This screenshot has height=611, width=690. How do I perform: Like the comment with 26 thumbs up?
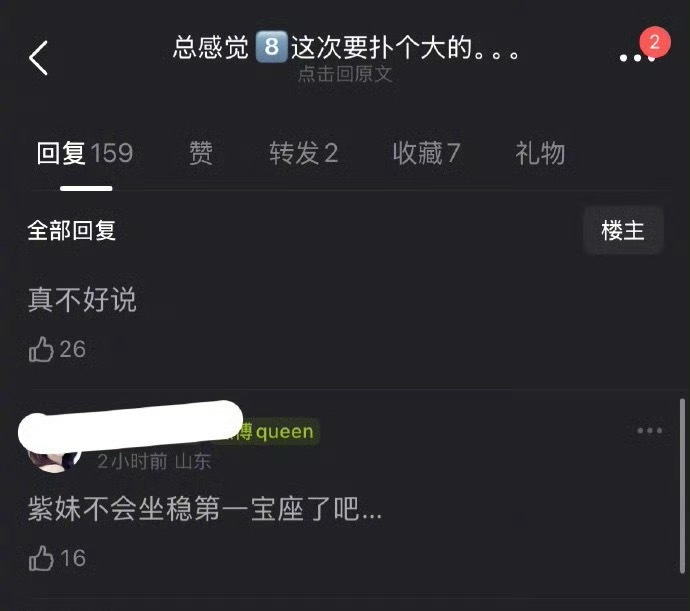coord(41,350)
